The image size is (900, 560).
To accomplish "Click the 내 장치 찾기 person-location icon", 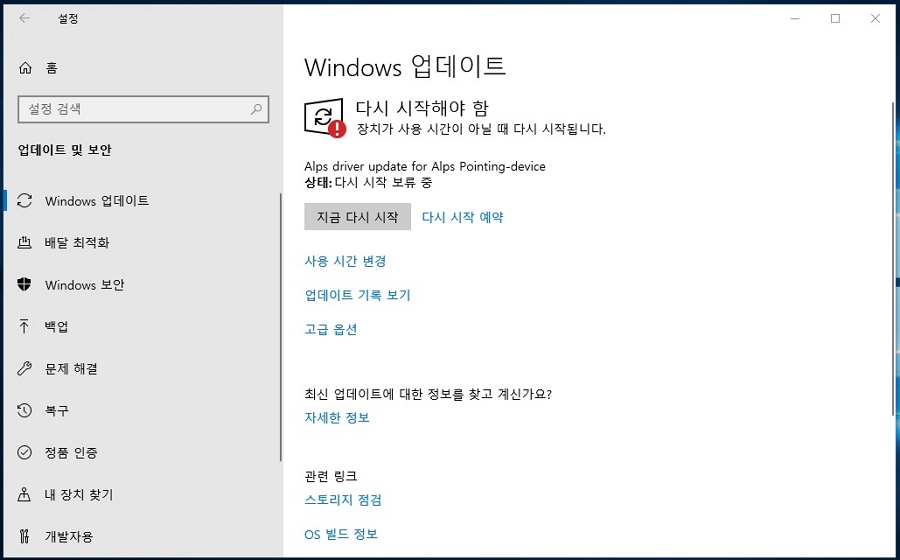I will tap(24, 494).
